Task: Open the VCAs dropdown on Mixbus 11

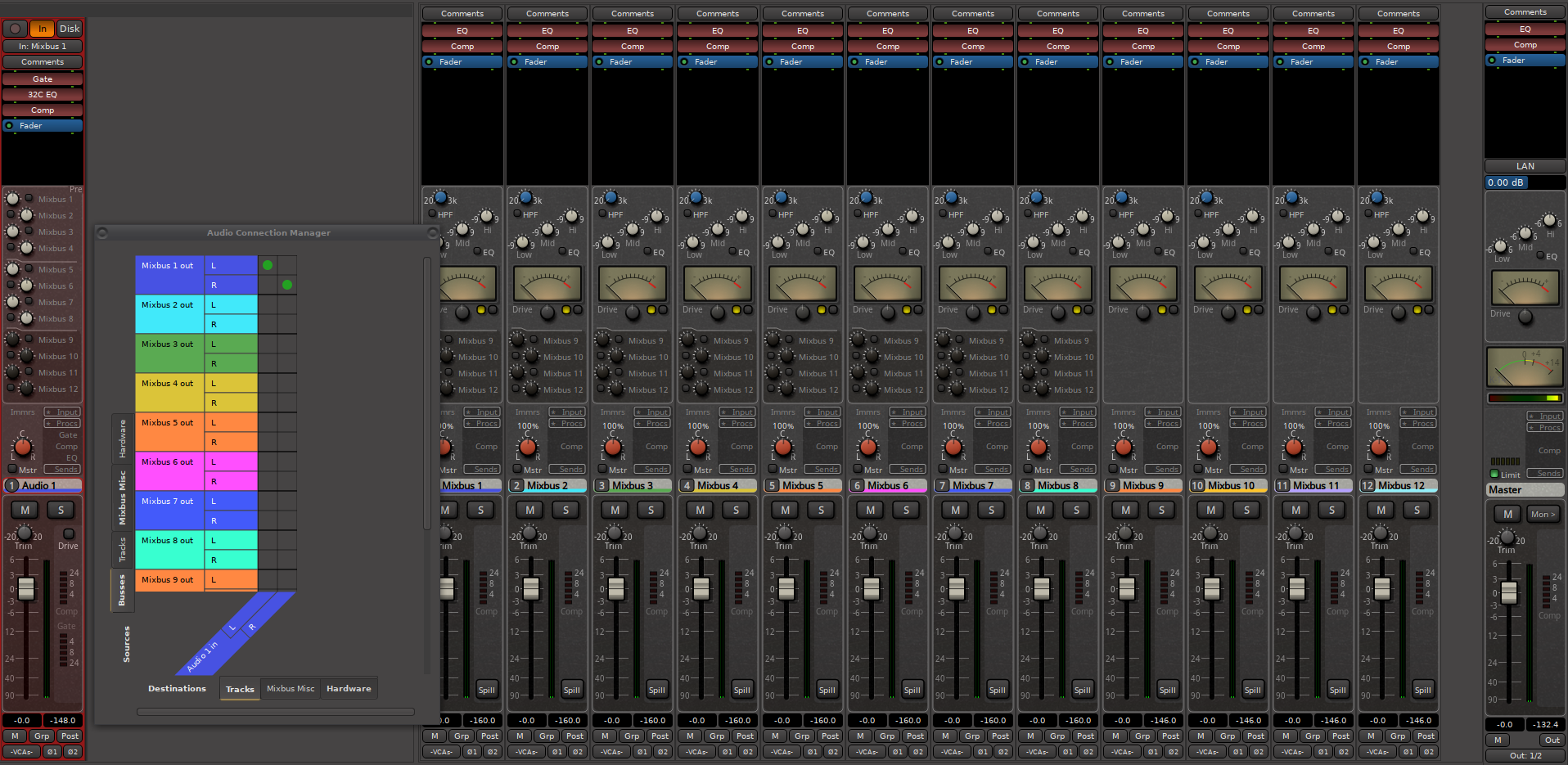Action: [1293, 751]
